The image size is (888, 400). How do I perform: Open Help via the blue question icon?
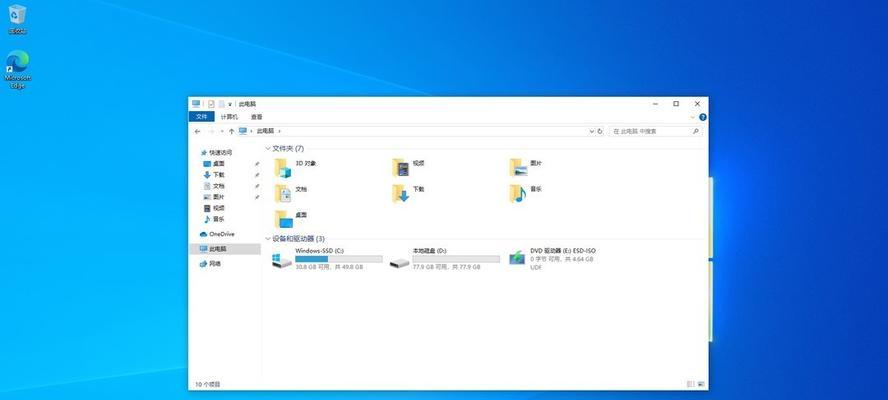pyautogui.click(x=703, y=117)
